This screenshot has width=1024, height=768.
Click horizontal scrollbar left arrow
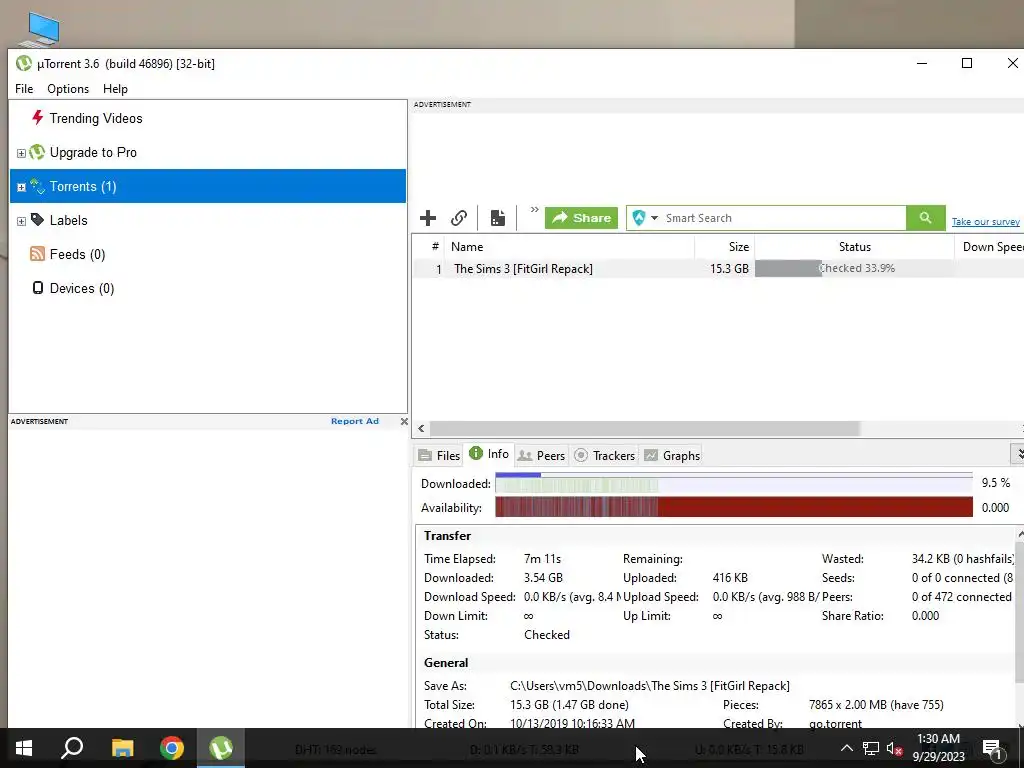[421, 428]
